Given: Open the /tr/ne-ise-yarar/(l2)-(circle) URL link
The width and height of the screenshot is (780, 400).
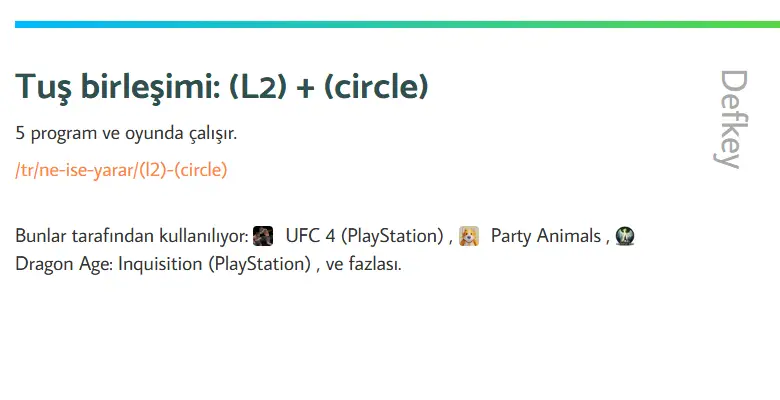Looking at the screenshot, I should 121,170.
